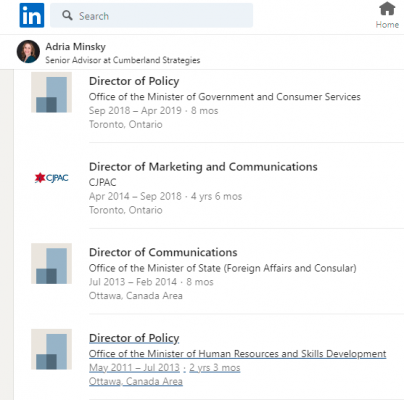
Task: Click Senior Advisor at Cumberland Strategies headline
Action: tap(123, 60)
